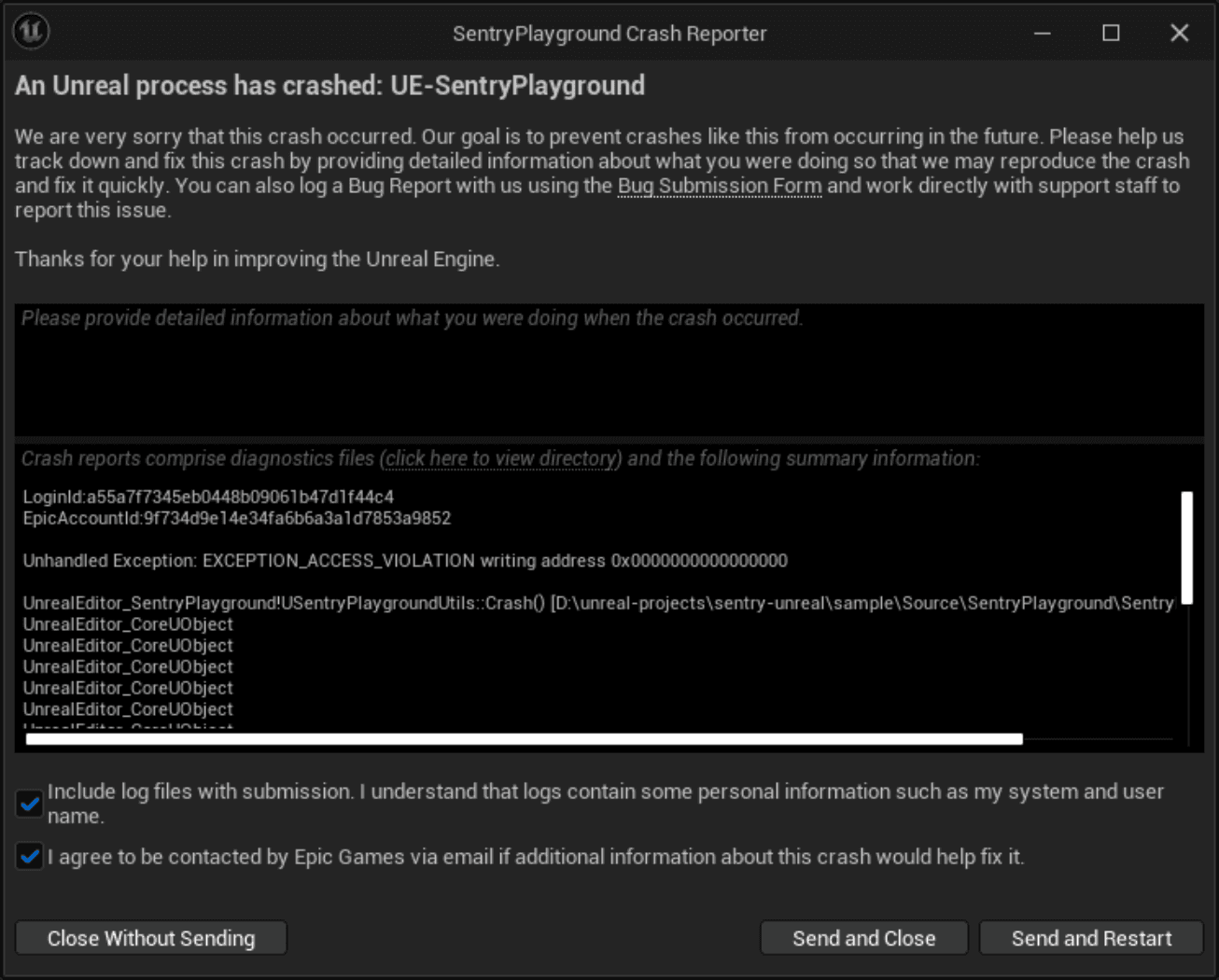Viewport: 1219px width, 980px height.
Task: Click the SentryPlayground Crash Reporter title bar
Action: [x=609, y=34]
